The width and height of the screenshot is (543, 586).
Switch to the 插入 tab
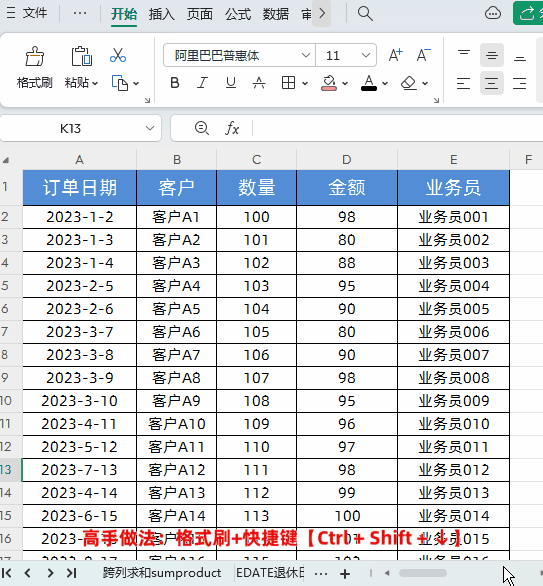(161, 14)
